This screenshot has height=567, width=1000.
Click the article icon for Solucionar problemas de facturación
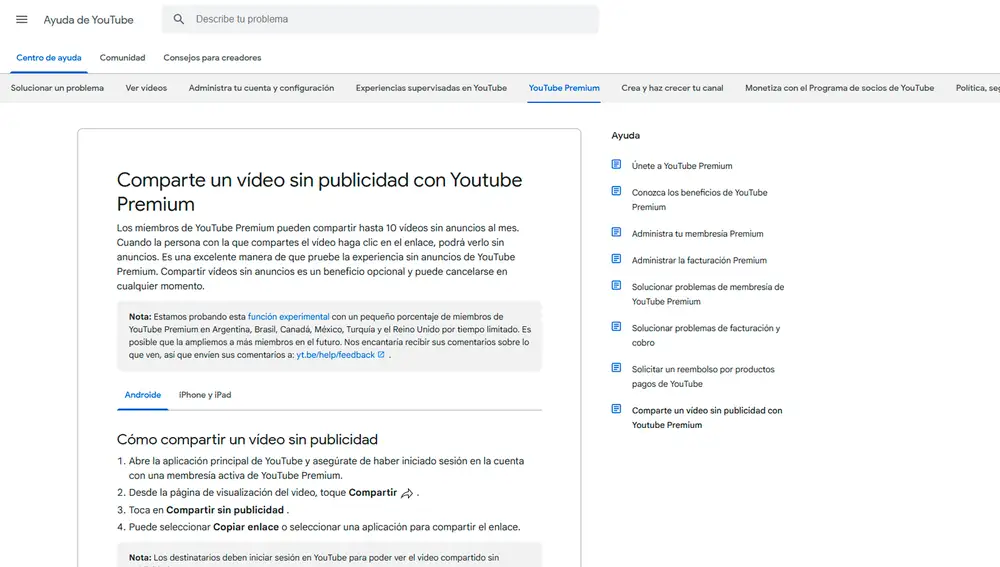point(616,327)
